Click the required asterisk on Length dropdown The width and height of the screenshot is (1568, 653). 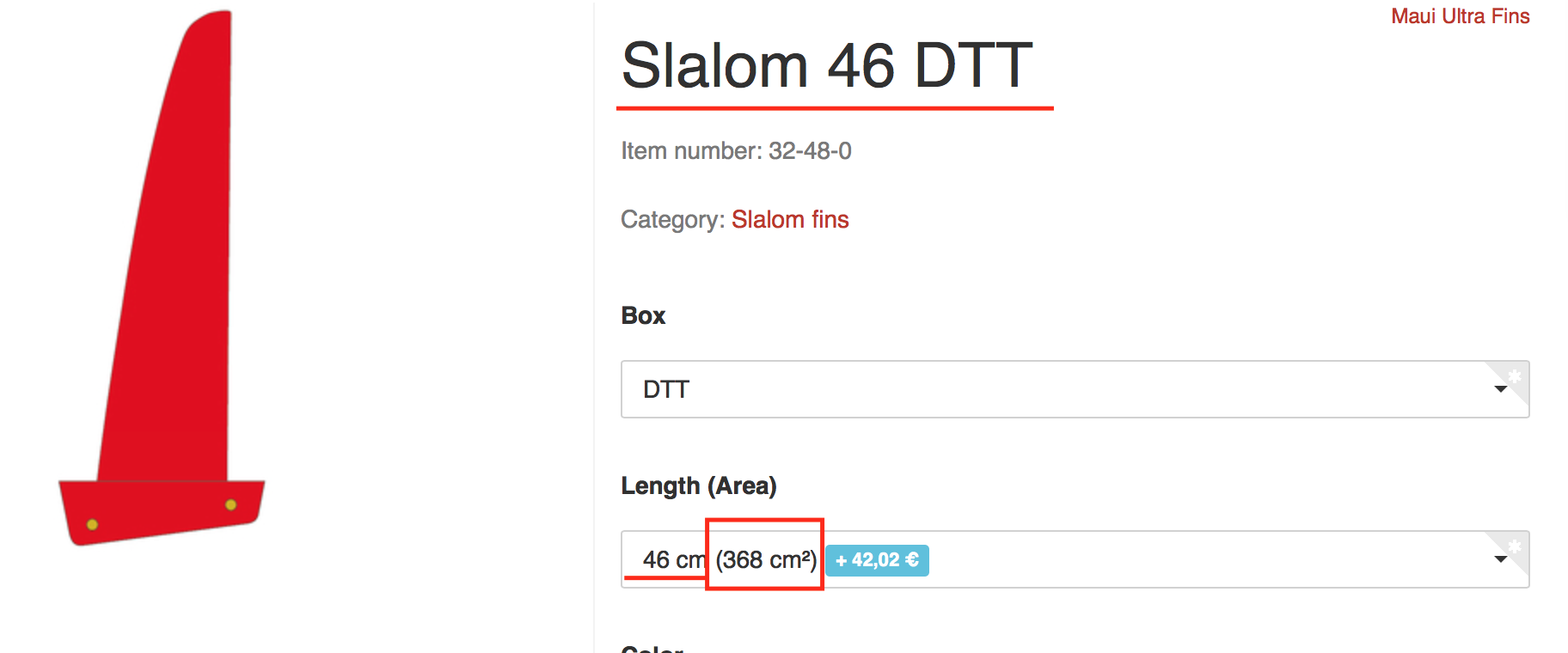pyautogui.click(x=1515, y=546)
